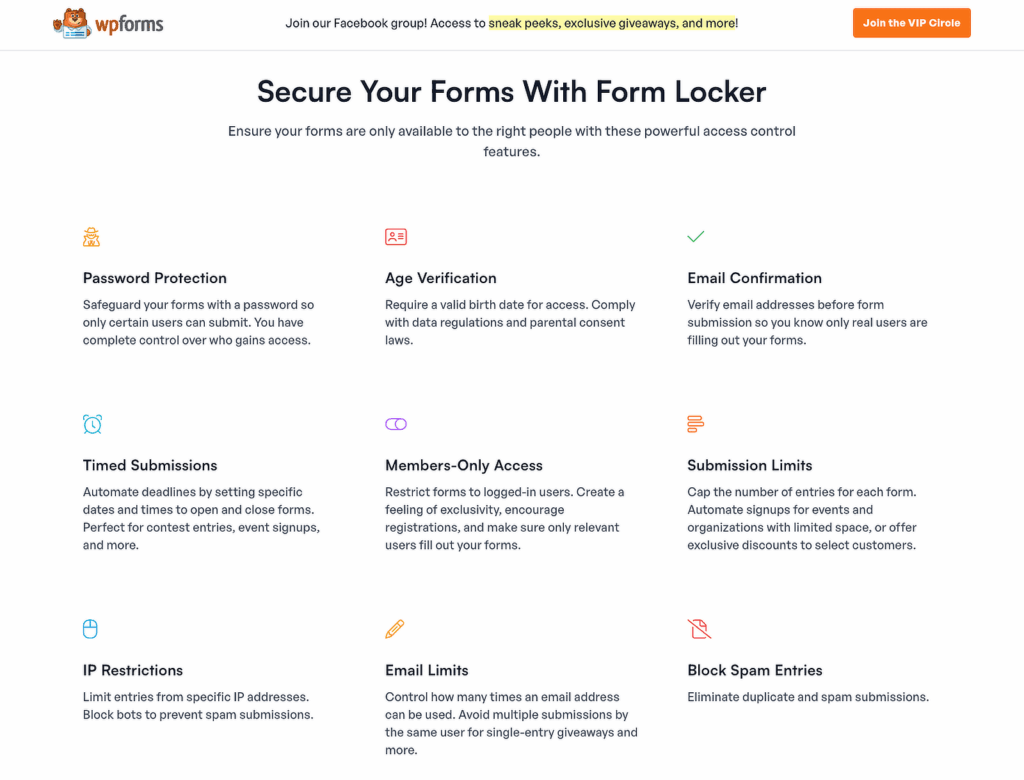Click the Age Verification heading

coord(440,278)
